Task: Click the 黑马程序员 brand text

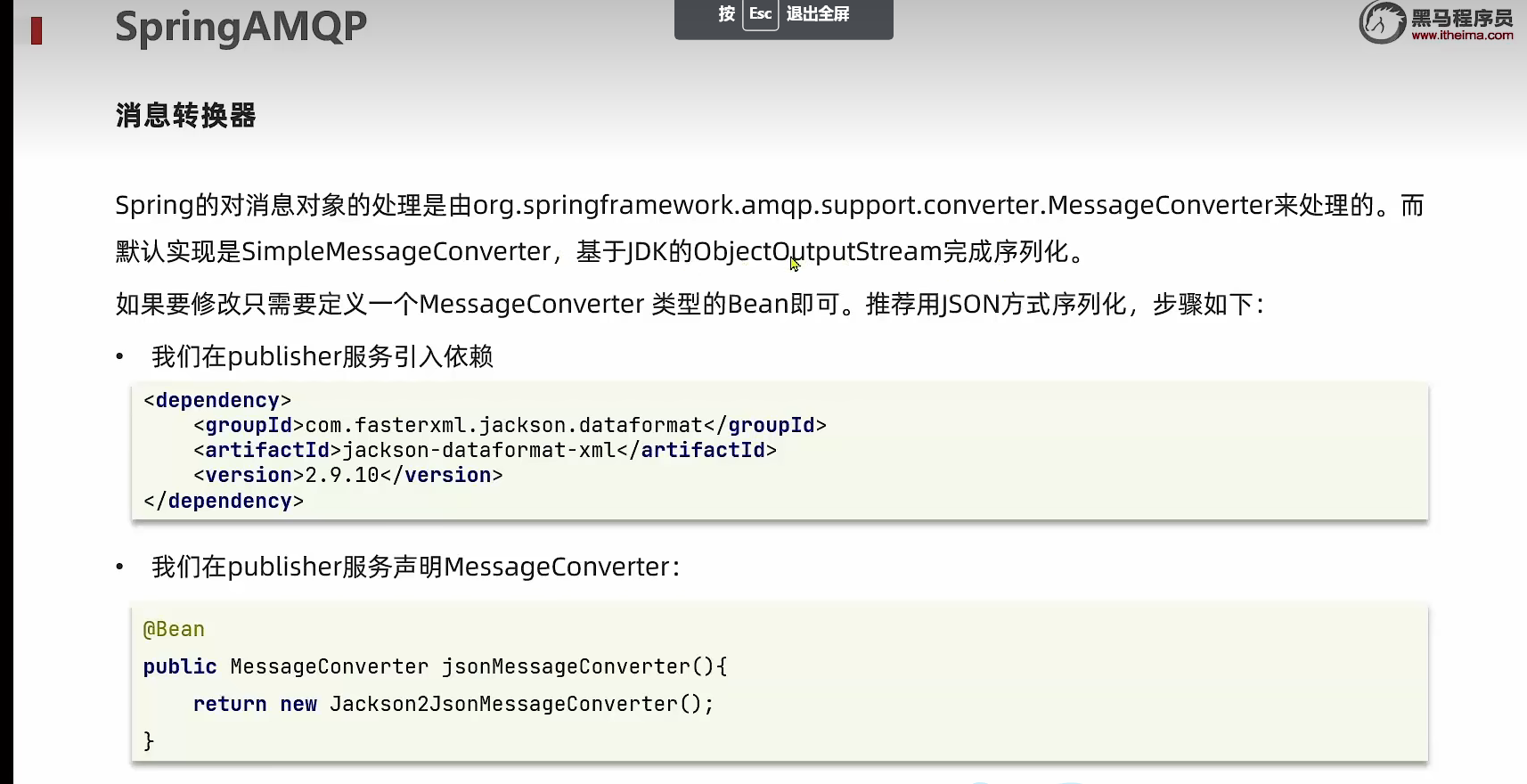Action: click(x=1462, y=18)
